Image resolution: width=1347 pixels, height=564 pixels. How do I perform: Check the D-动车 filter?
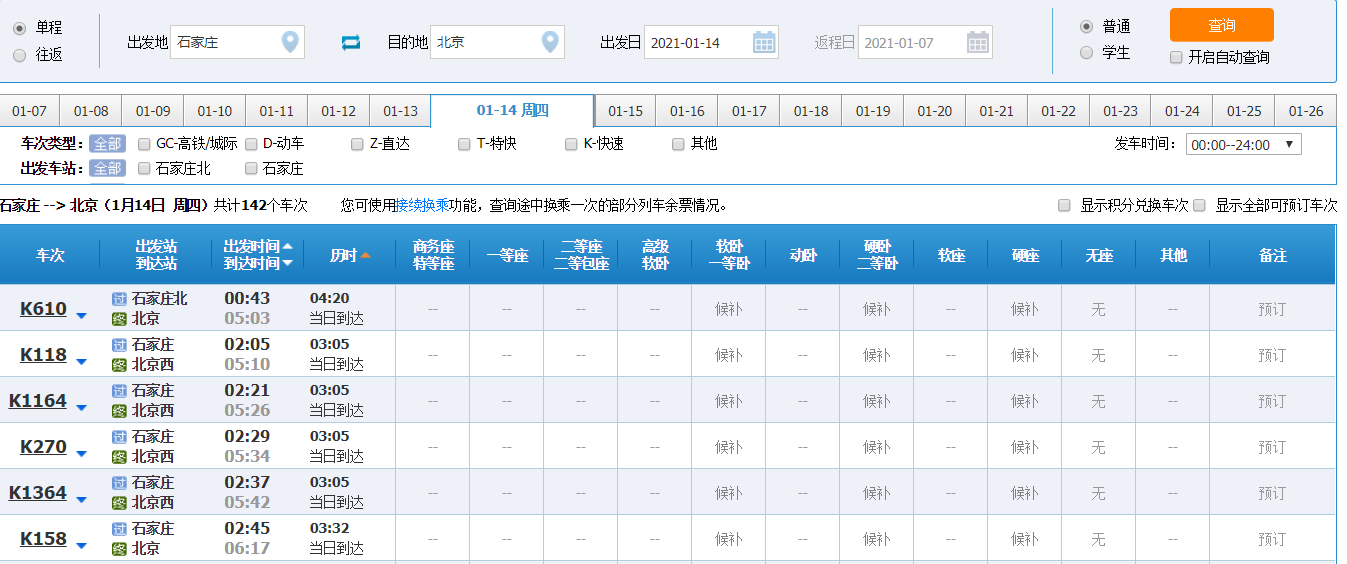coord(251,144)
